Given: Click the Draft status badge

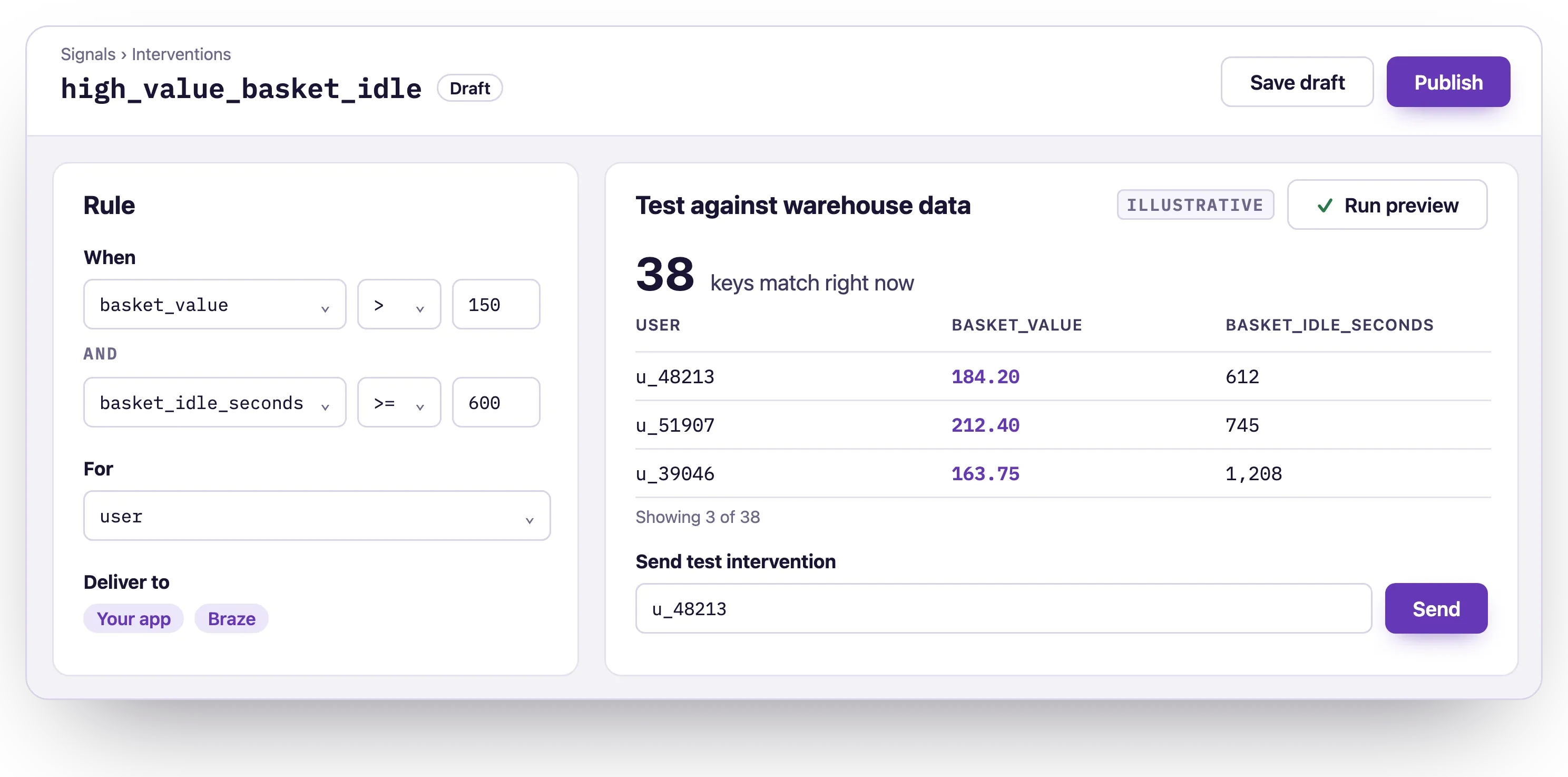Looking at the screenshot, I should [469, 89].
